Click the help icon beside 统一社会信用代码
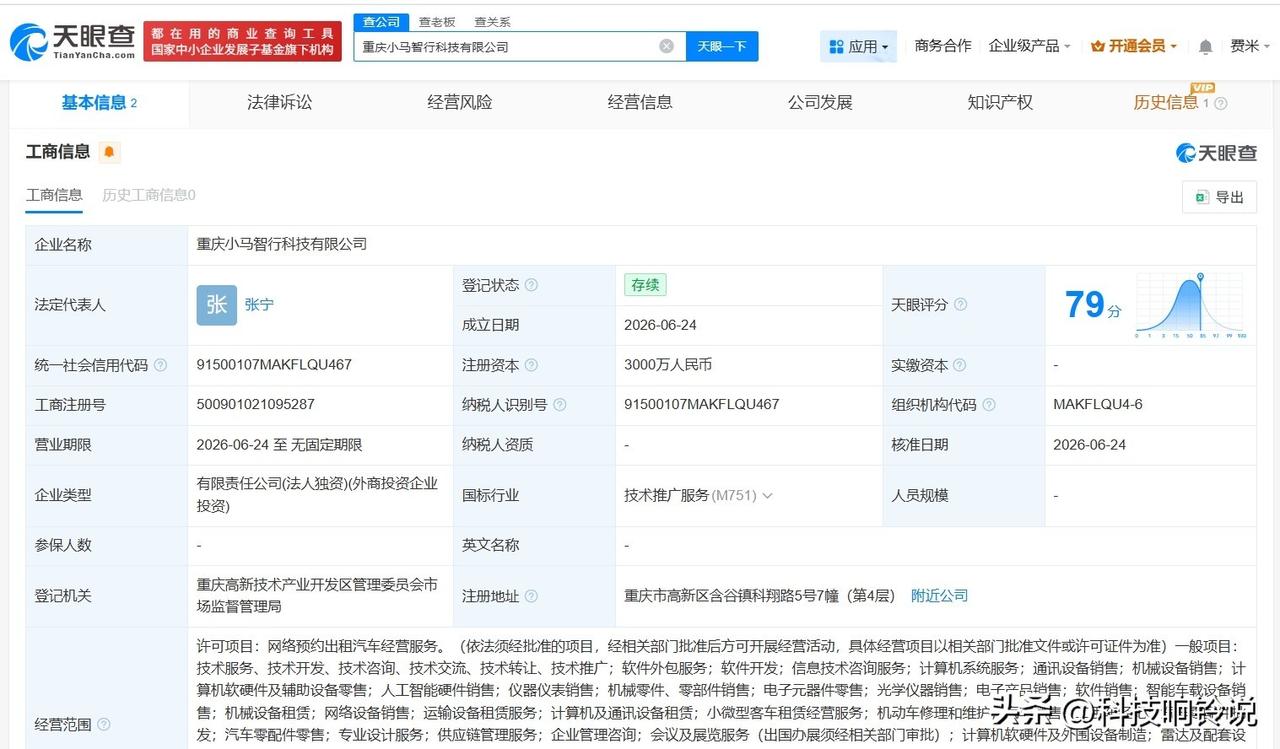This screenshot has width=1280, height=749. (160, 365)
